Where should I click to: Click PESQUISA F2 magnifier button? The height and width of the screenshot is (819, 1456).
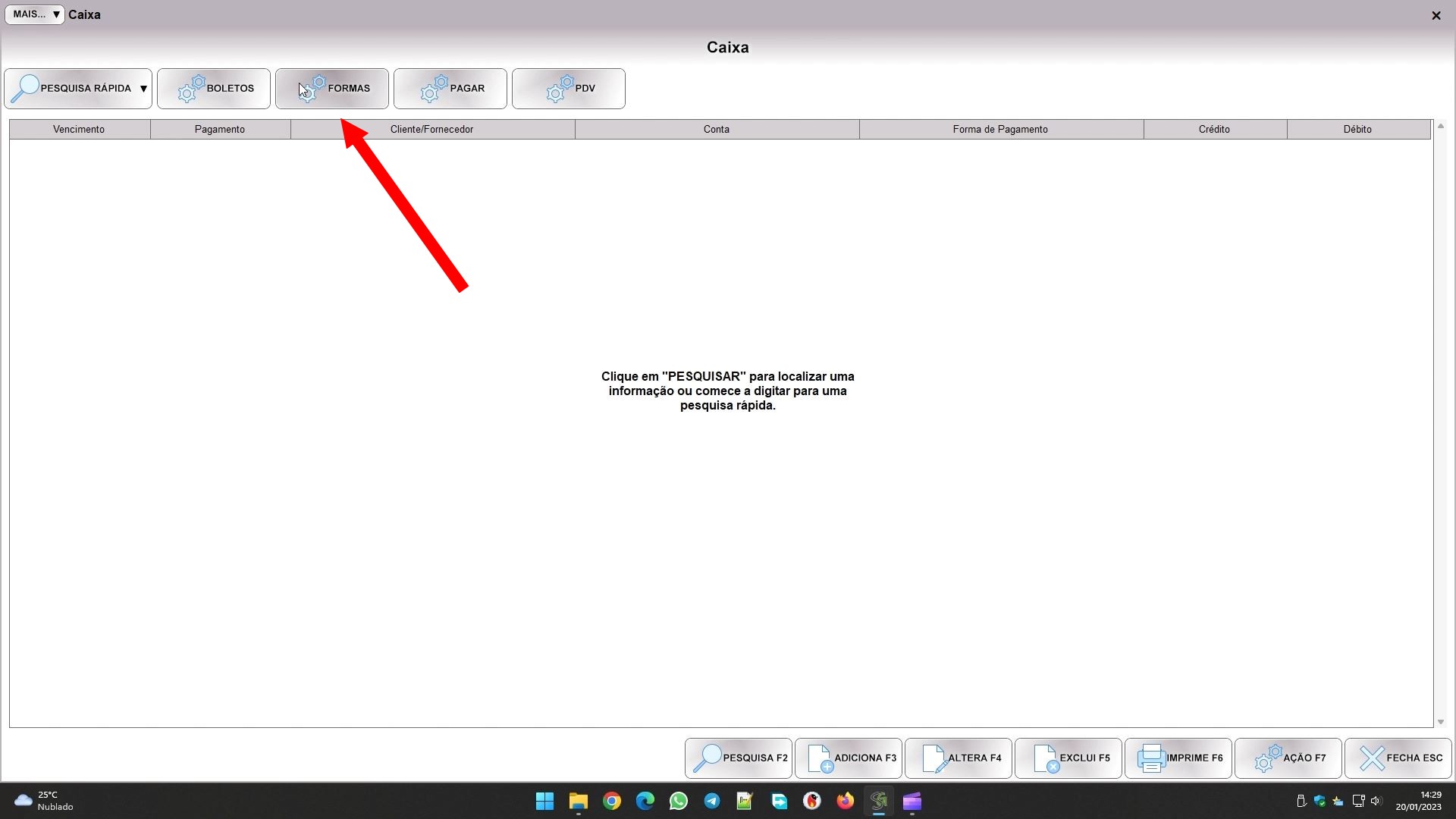pyautogui.click(x=739, y=758)
